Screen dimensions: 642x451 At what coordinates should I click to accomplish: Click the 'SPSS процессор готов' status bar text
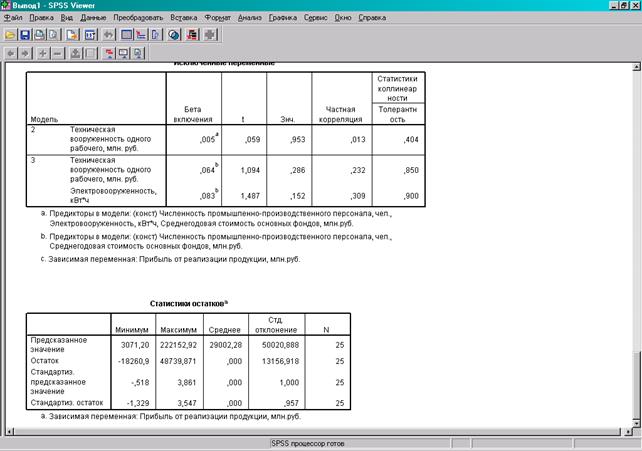(x=307, y=444)
